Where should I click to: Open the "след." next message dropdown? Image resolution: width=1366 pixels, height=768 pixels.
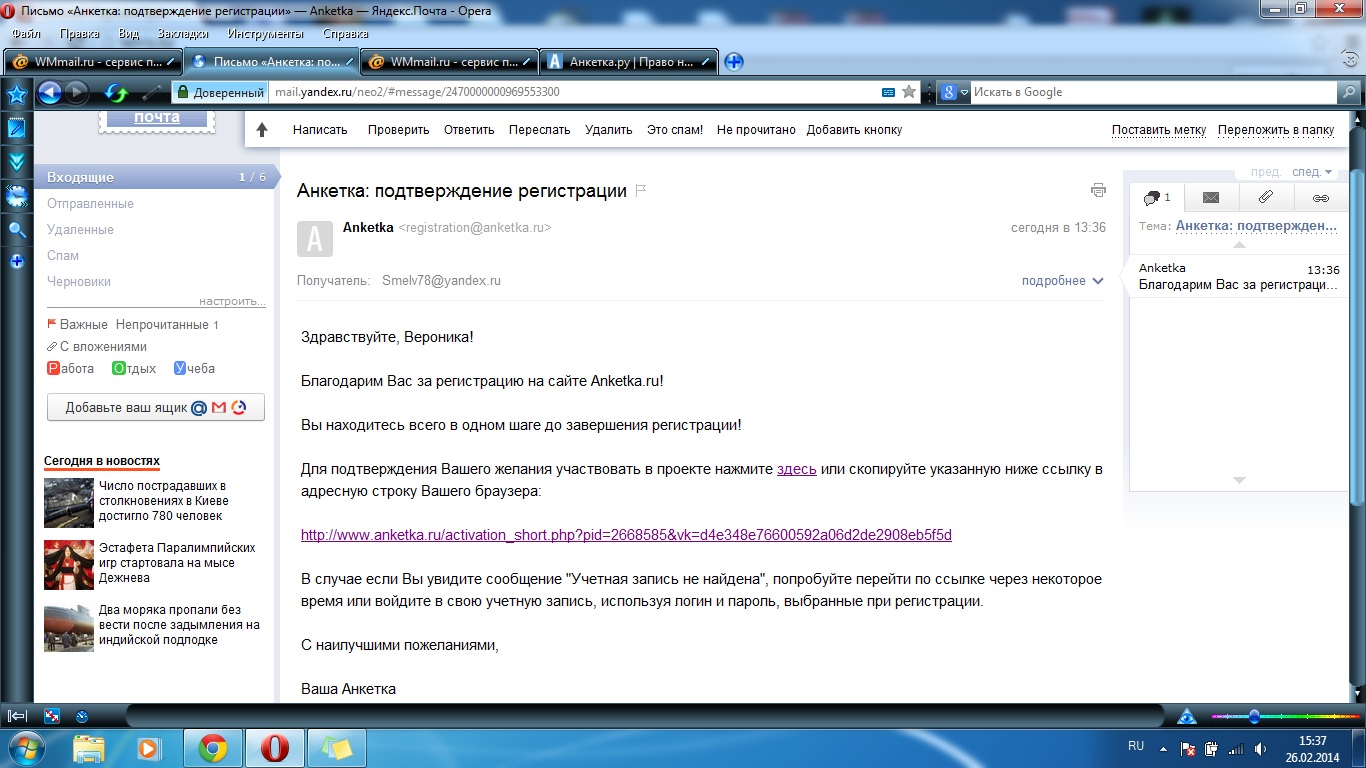point(1312,172)
